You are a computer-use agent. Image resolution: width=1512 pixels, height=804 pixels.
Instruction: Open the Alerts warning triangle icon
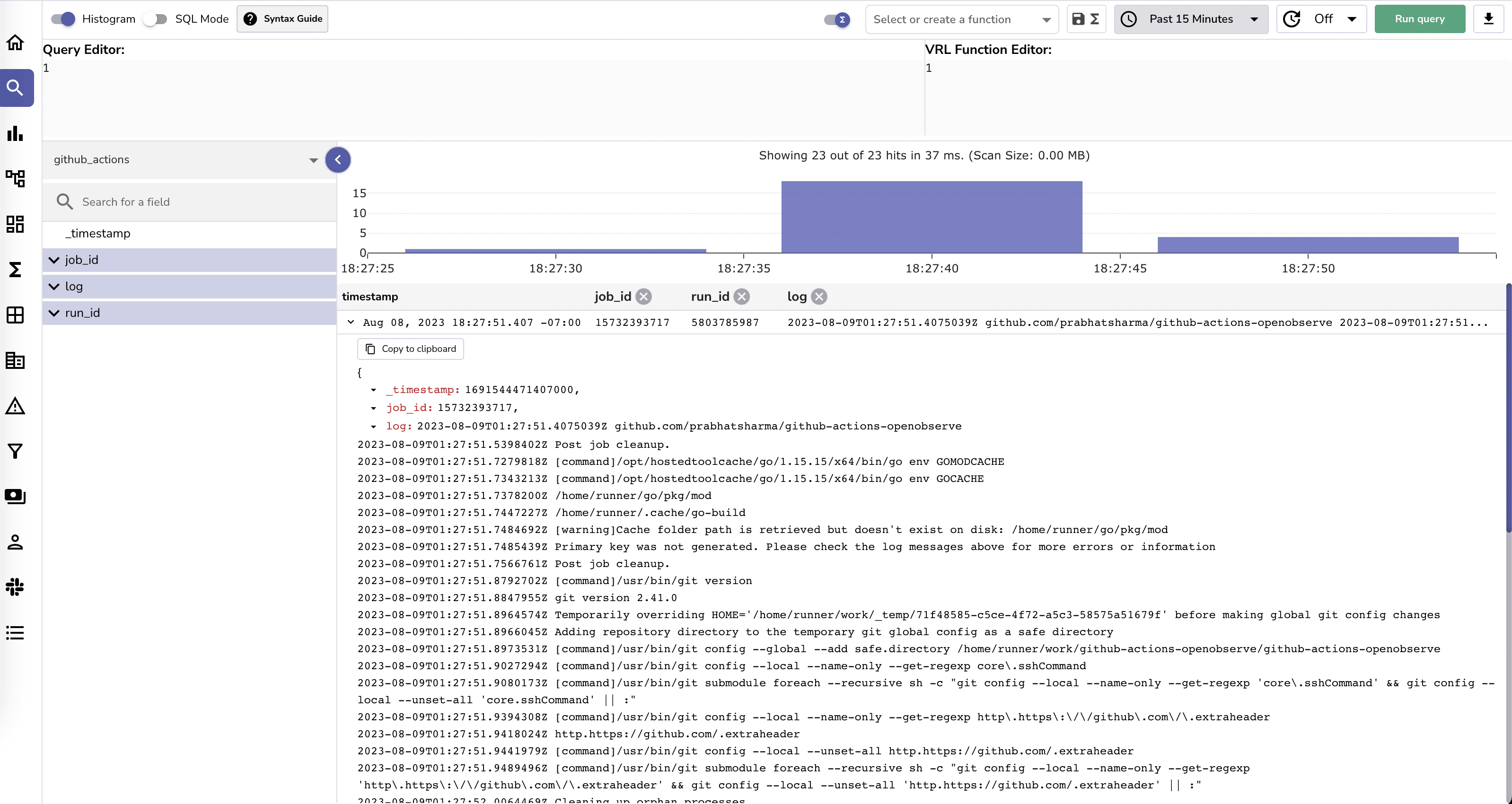(15, 405)
